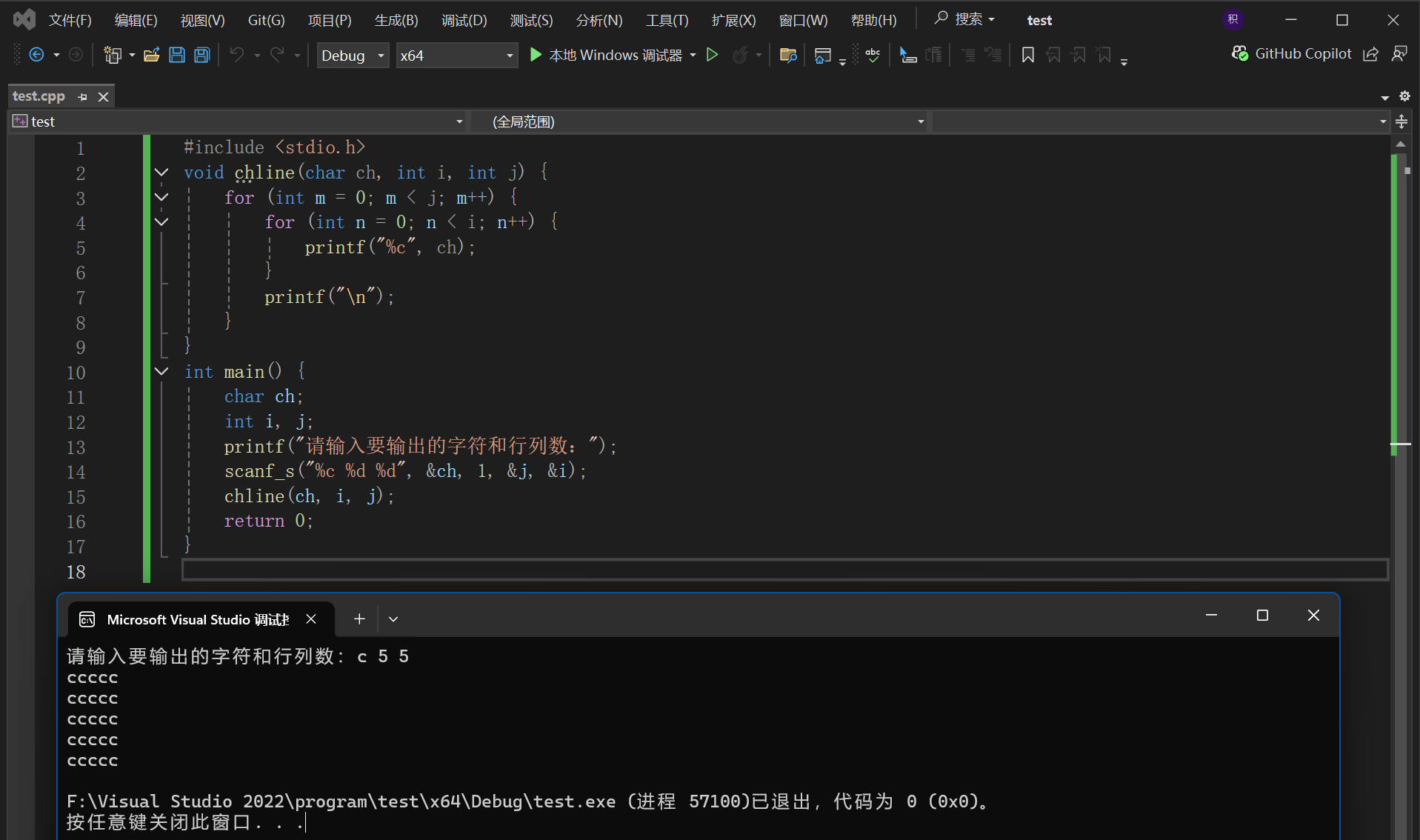The image size is (1420, 840).
Task: Expand the debugger target dropdown arrow
Action: (693, 56)
